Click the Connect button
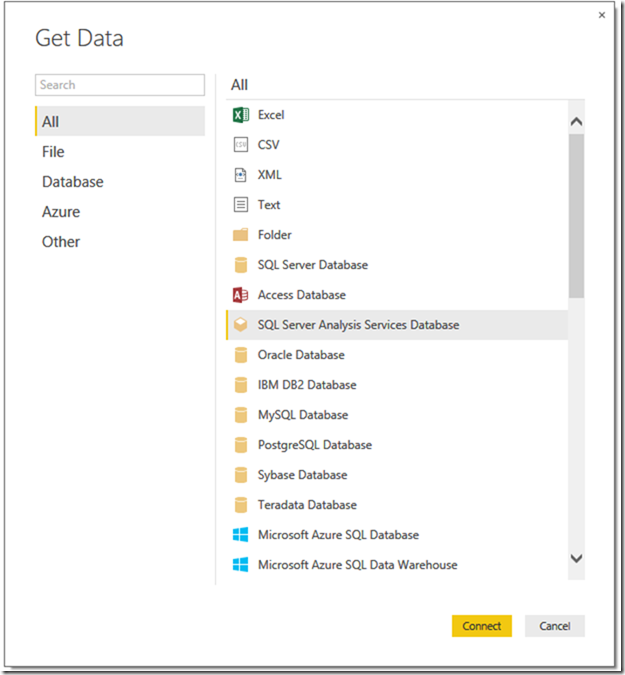This screenshot has height=675, width=625. tap(482, 626)
